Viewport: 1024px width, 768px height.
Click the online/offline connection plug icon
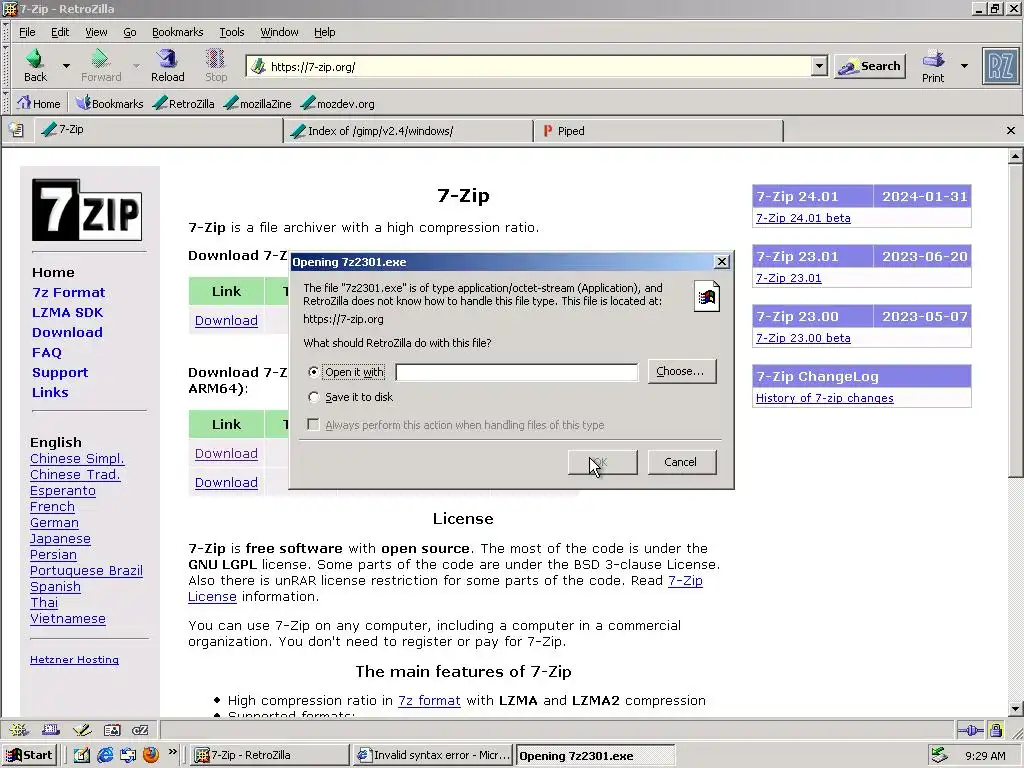[x=970, y=730]
